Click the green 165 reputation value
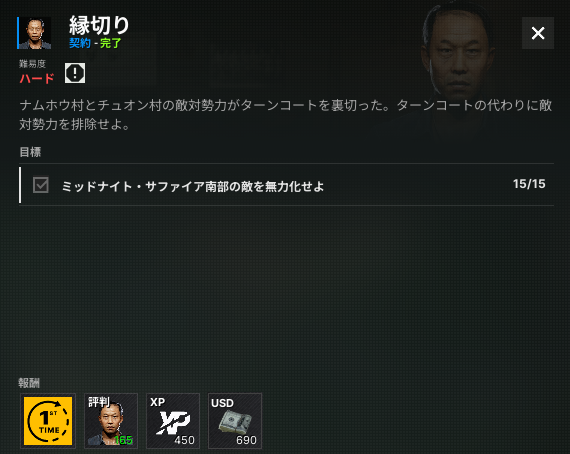The height and width of the screenshot is (454, 570). coord(123,440)
